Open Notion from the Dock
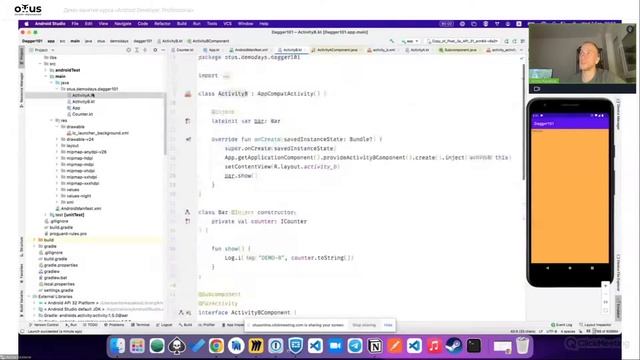 point(375,346)
